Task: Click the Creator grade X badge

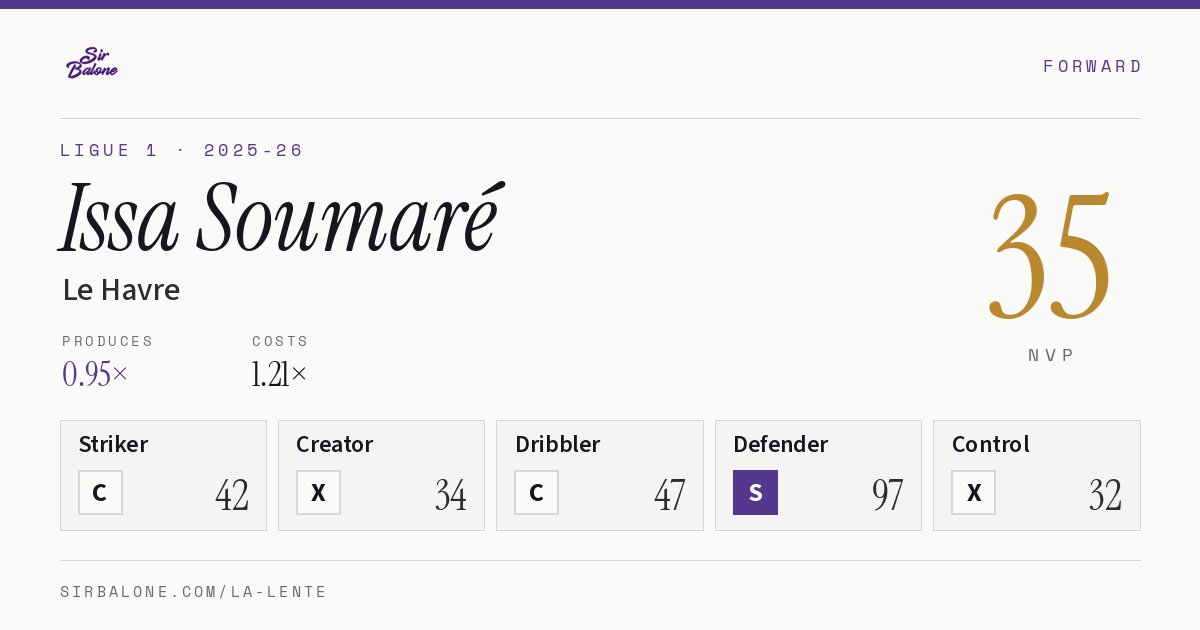Action: point(318,492)
